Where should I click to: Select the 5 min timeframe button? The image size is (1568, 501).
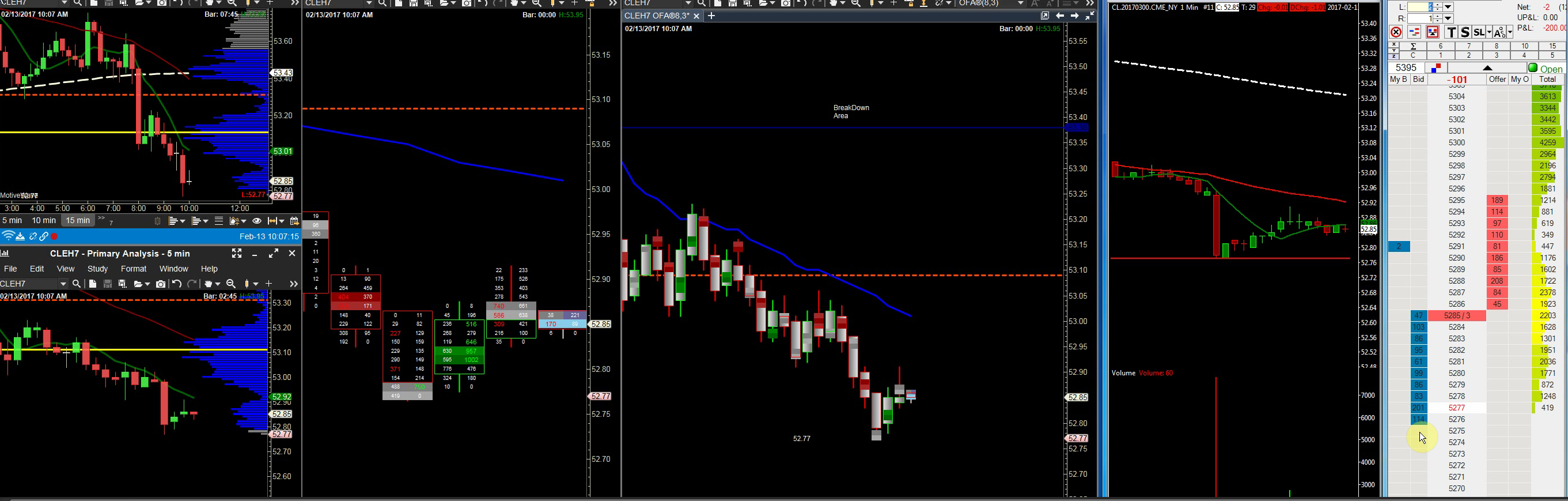click(12, 221)
